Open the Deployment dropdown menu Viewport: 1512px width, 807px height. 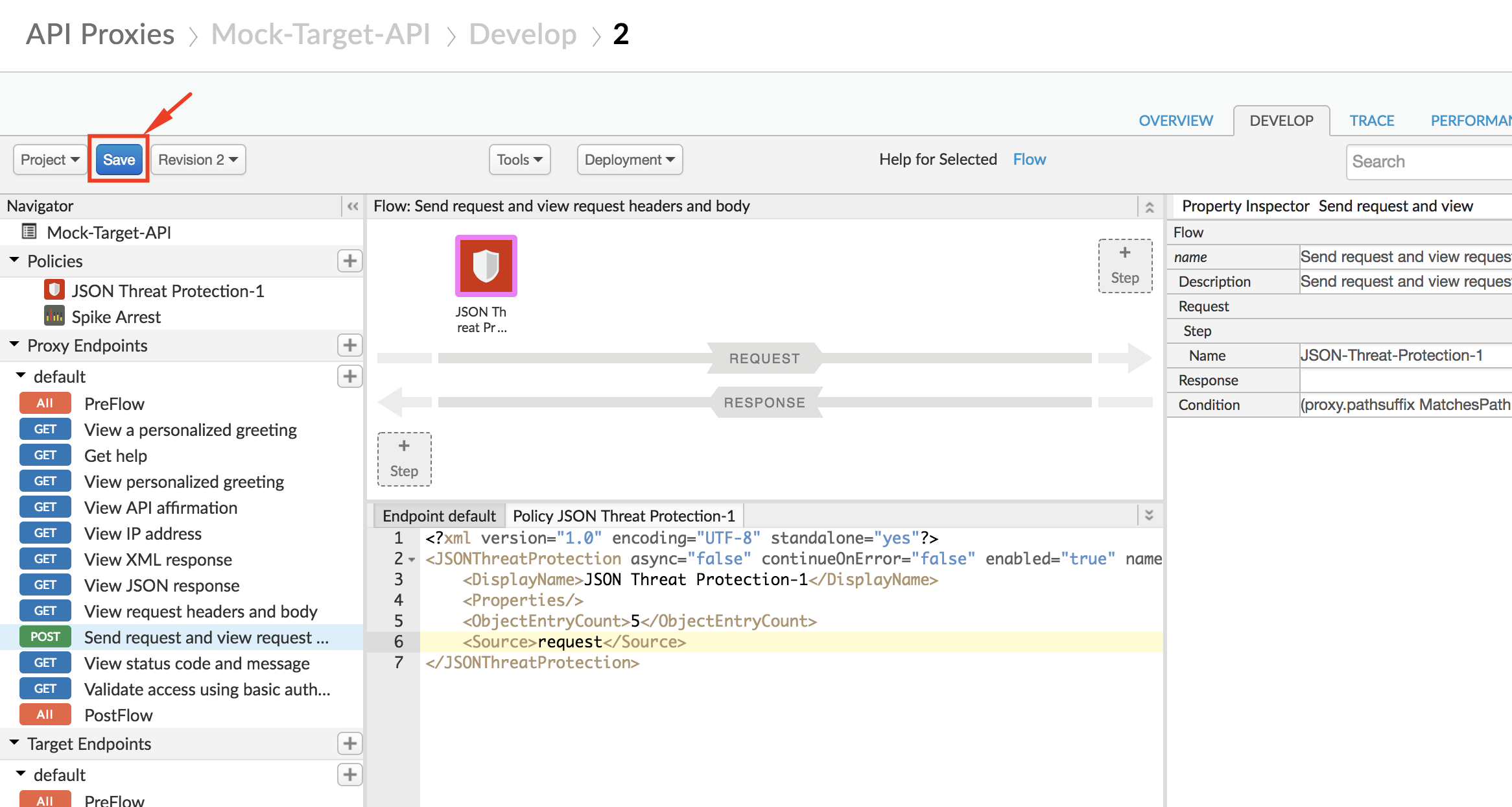(629, 160)
